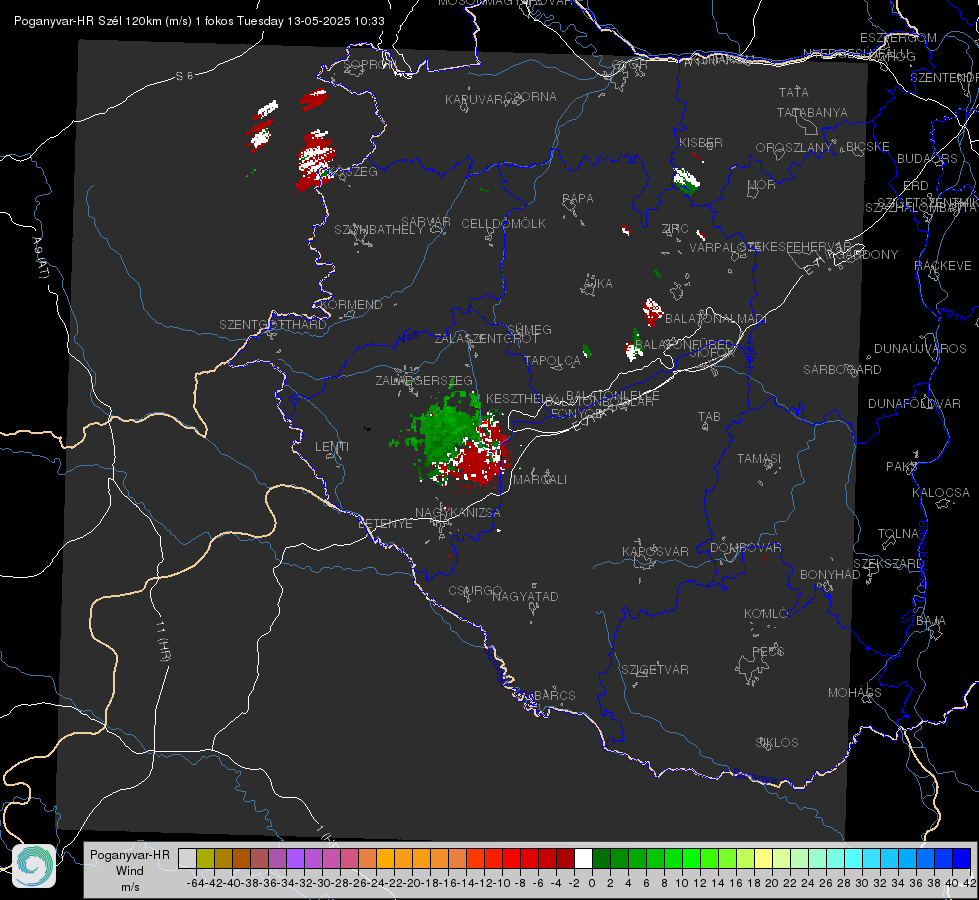The height and width of the screenshot is (900, 979).
Task: Click the BARCS city label
Action: click(x=554, y=696)
